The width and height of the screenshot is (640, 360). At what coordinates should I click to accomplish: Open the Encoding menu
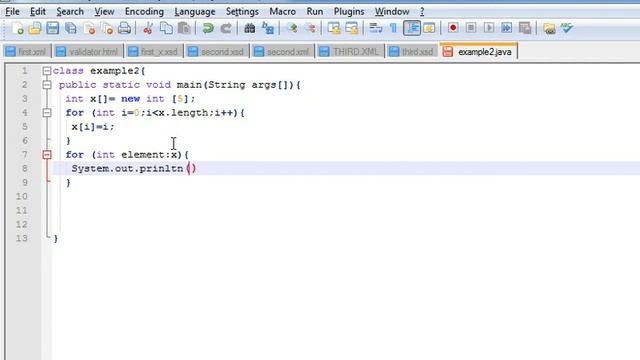click(x=144, y=11)
